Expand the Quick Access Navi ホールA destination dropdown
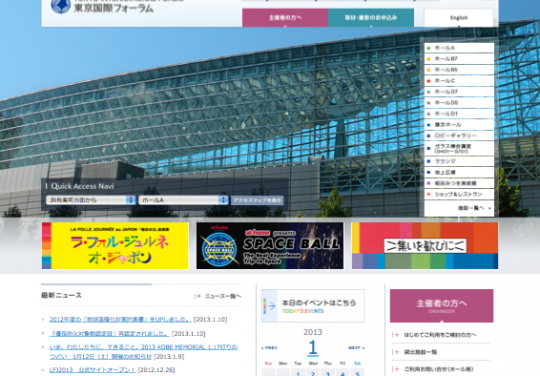 184,200
